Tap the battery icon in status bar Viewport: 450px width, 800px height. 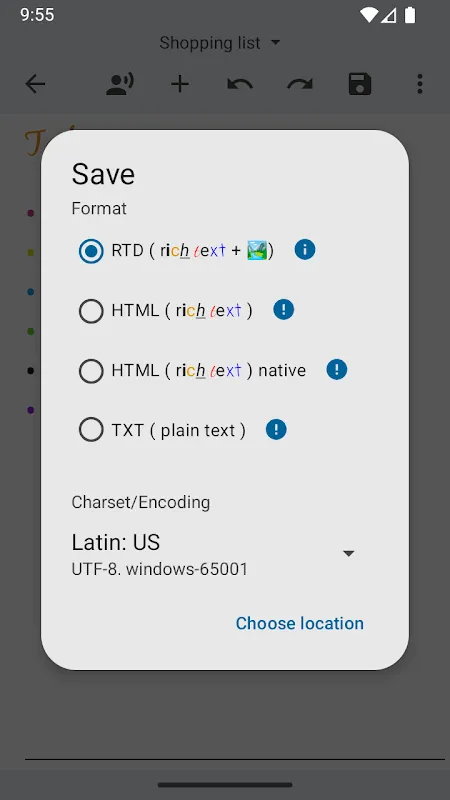410,15
